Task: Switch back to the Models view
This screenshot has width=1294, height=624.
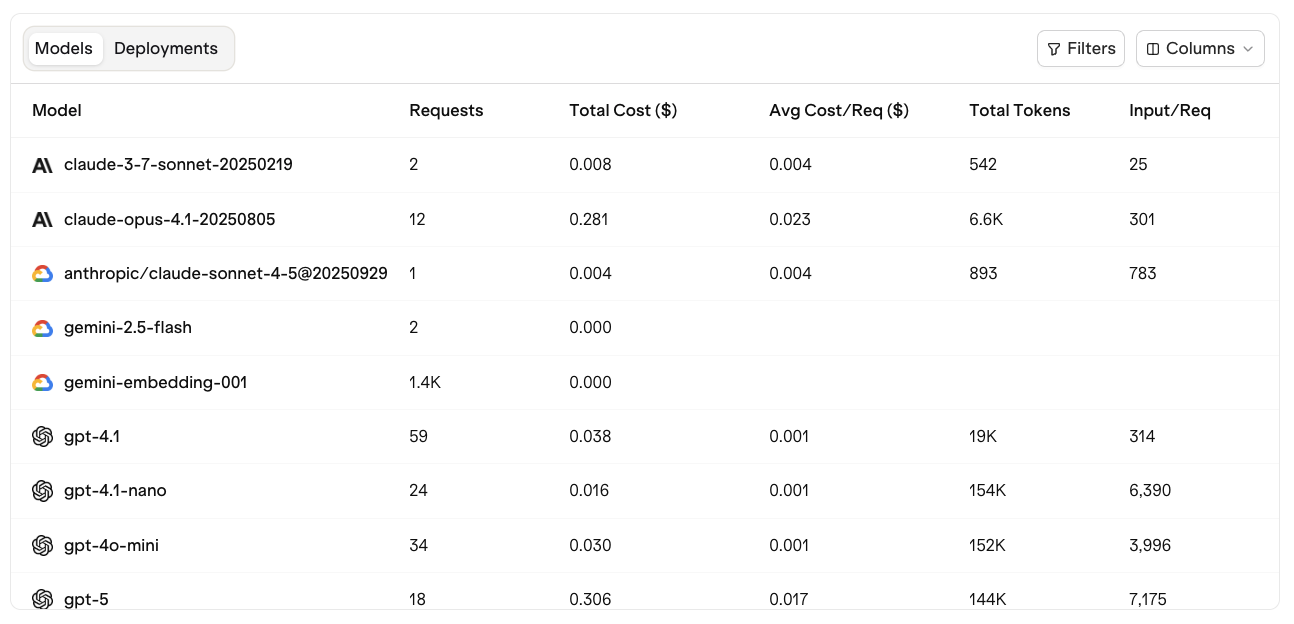Action: pos(64,48)
